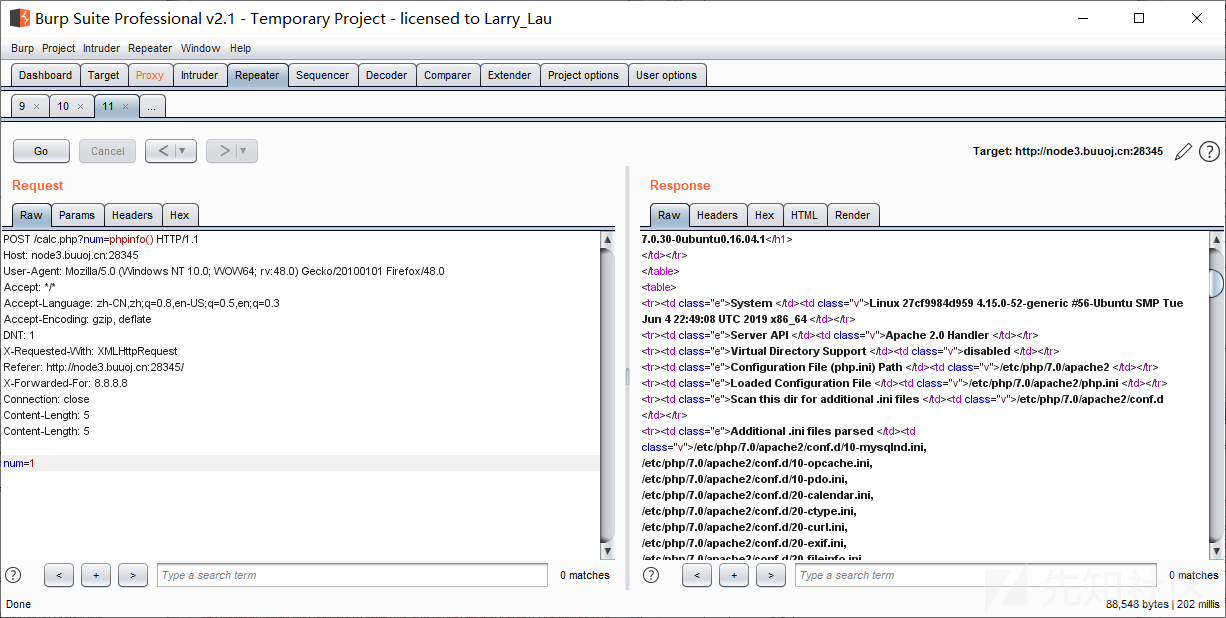Send the request with the Go button
The height and width of the screenshot is (618, 1226).
click(41, 151)
